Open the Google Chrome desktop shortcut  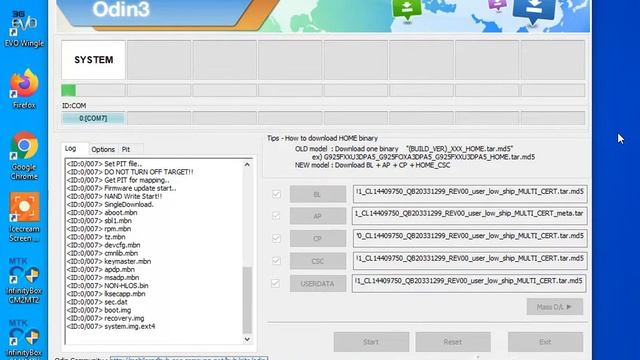(x=24, y=156)
